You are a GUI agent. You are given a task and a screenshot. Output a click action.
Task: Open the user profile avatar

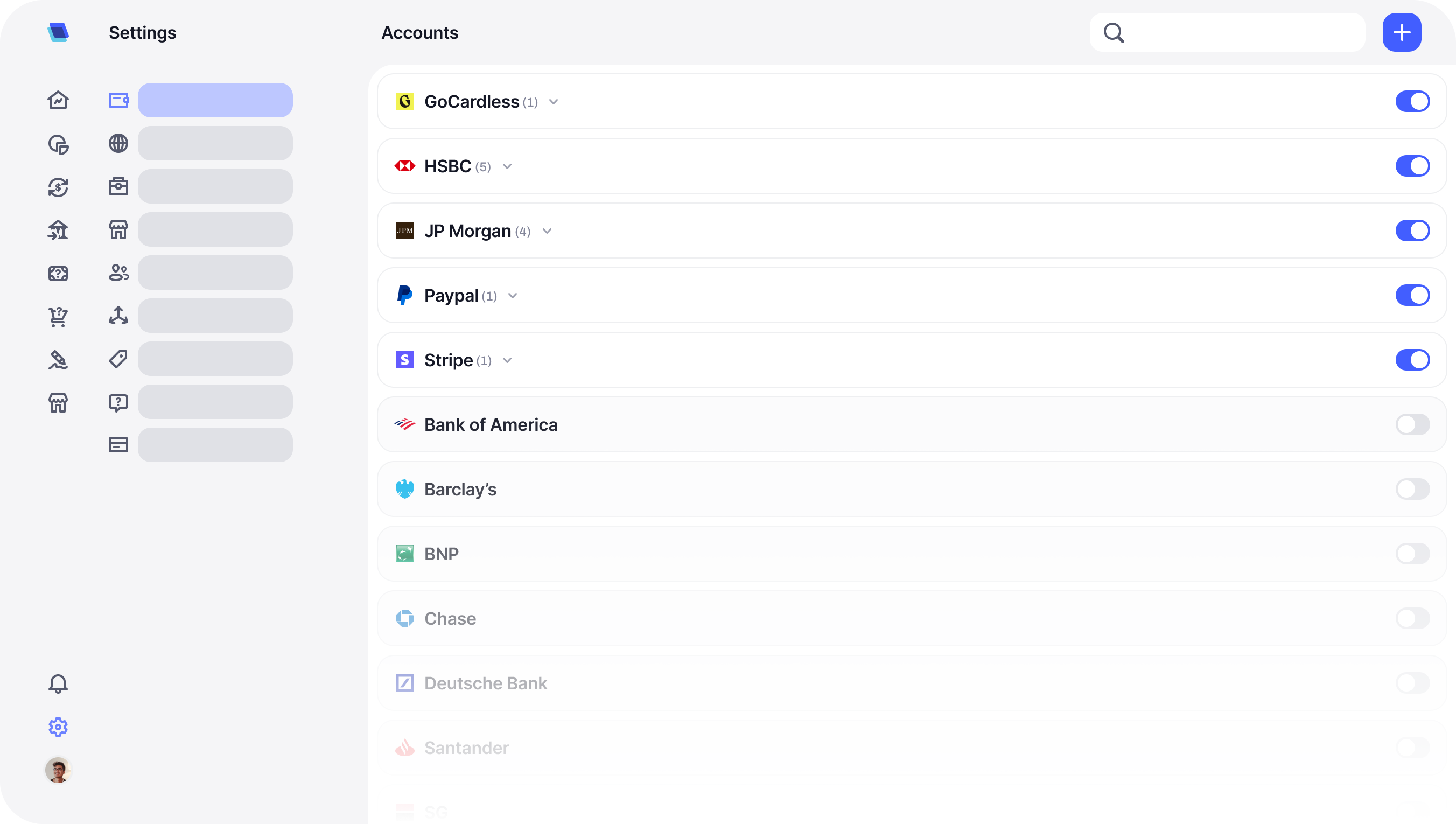point(58,770)
